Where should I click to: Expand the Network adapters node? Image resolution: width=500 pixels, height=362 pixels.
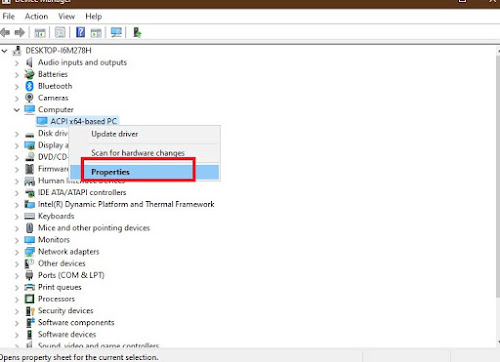click(x=17, y=252)
